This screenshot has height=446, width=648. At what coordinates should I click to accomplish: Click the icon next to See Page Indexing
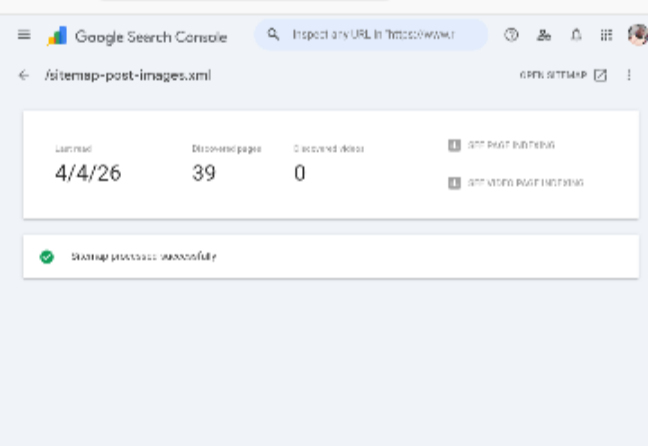tap(454, 145)
